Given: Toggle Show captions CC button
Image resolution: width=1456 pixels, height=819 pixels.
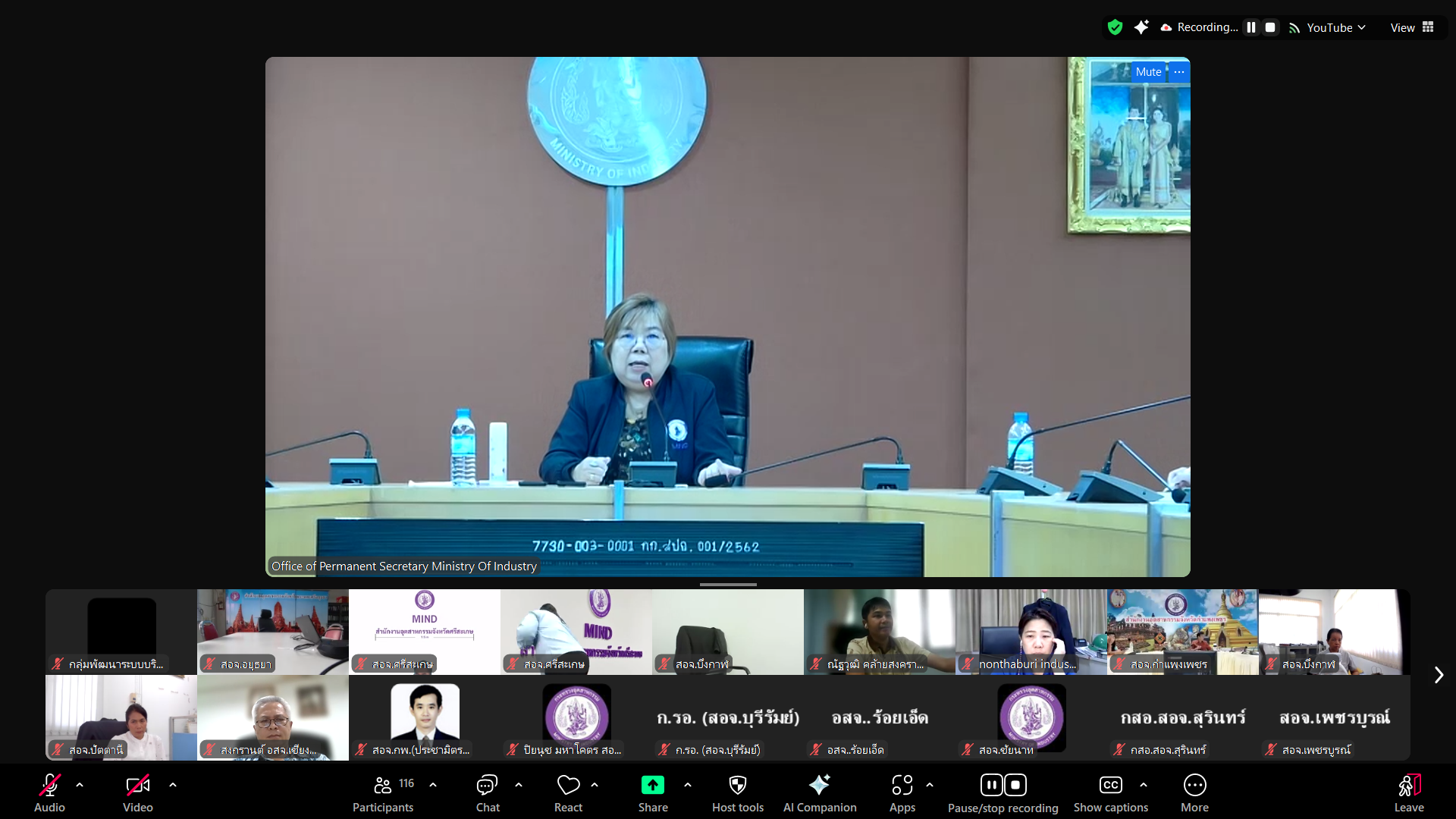Looking at the screenshot, I should tap(1110, 792).
